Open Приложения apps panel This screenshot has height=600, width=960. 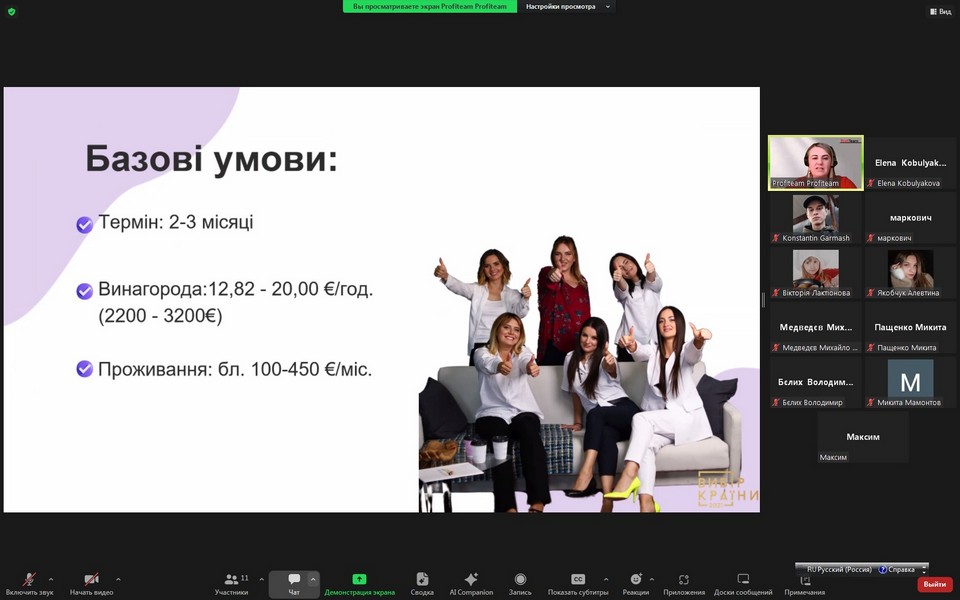click(684, 583)
